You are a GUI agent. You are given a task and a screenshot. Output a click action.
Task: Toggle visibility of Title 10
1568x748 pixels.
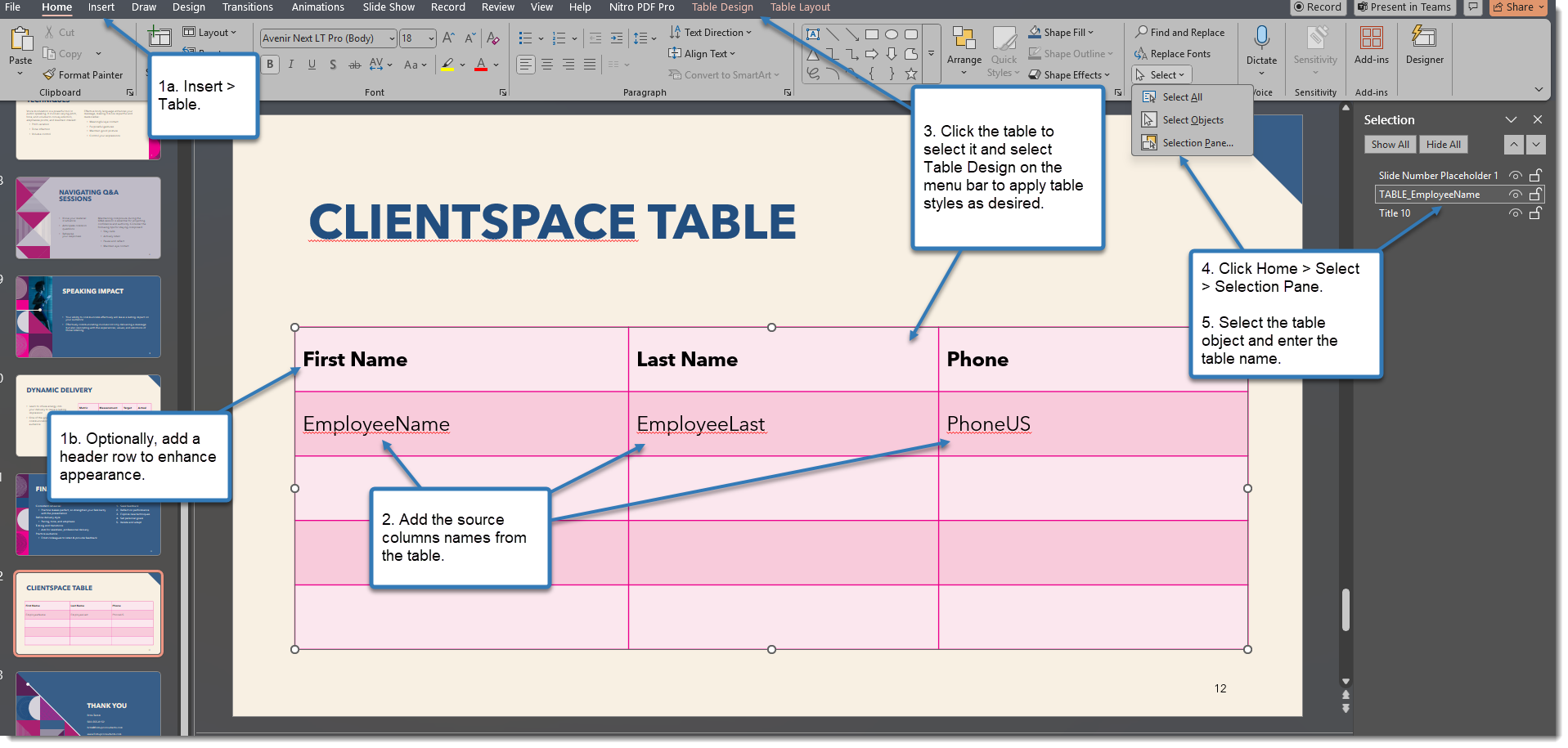click(x=1516, y=213)
